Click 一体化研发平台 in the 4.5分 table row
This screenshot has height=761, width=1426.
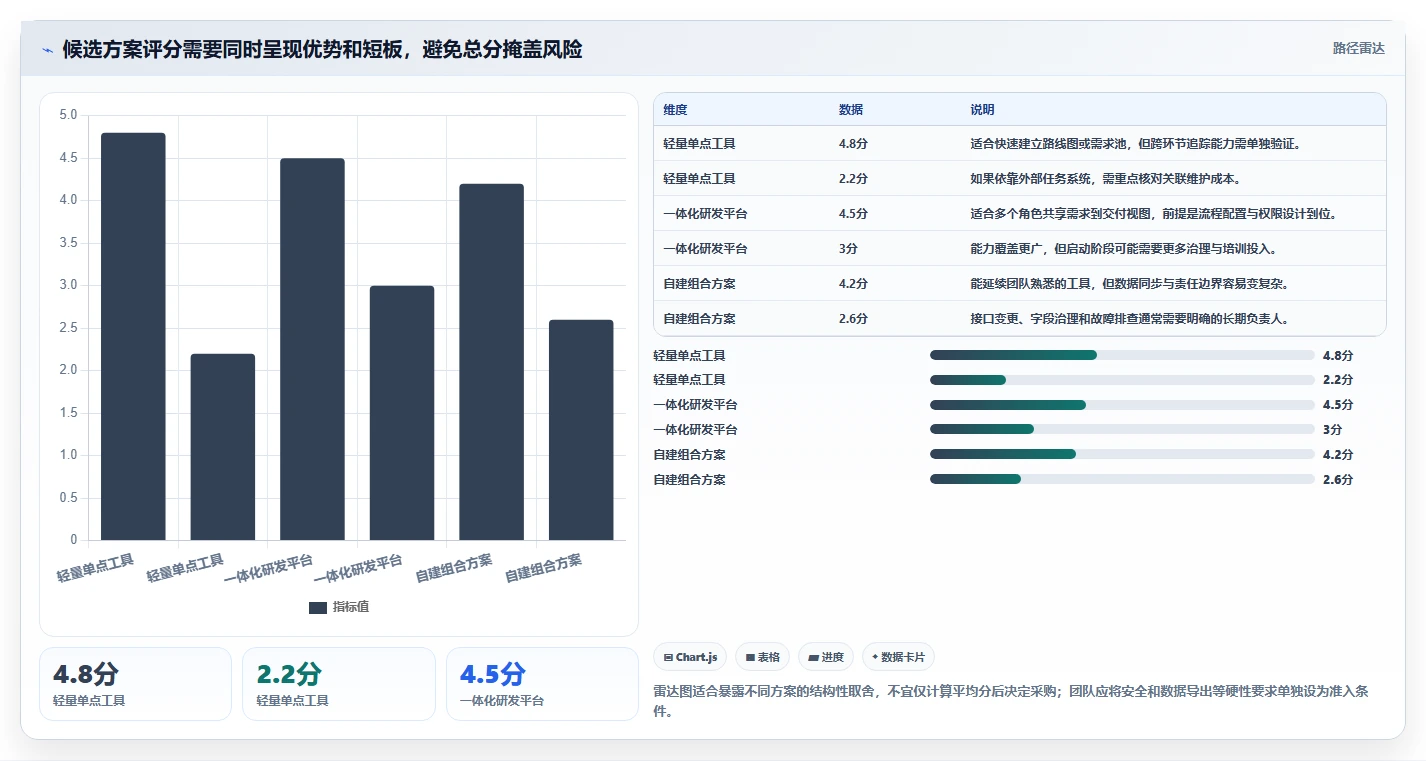(x=705, y=214)
